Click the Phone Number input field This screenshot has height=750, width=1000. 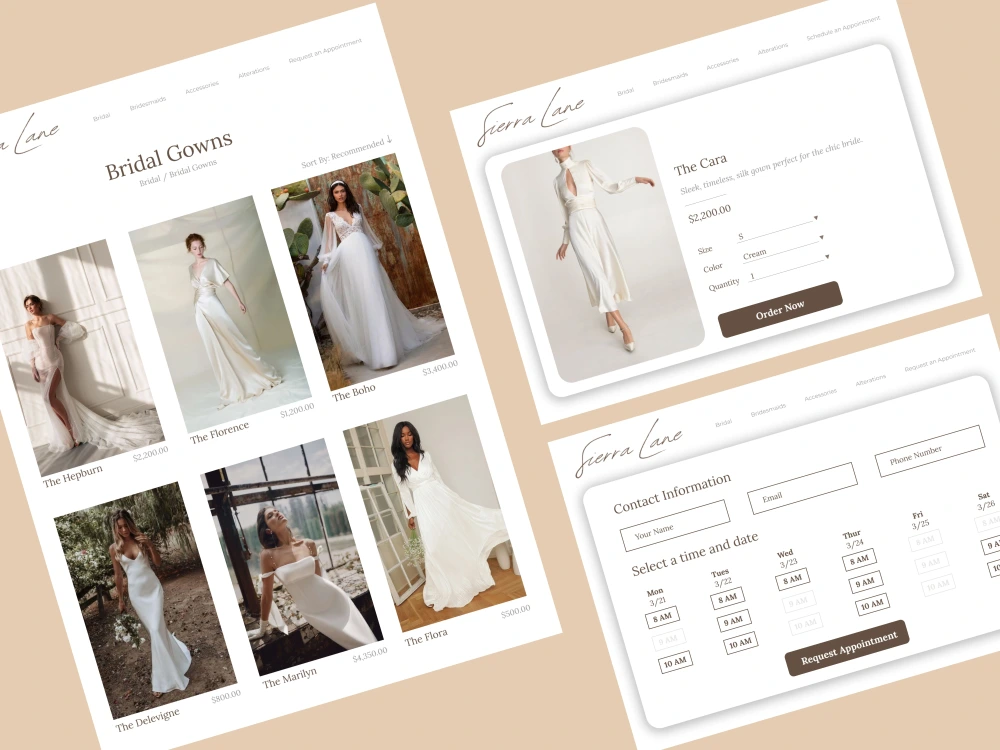point(929,451)
